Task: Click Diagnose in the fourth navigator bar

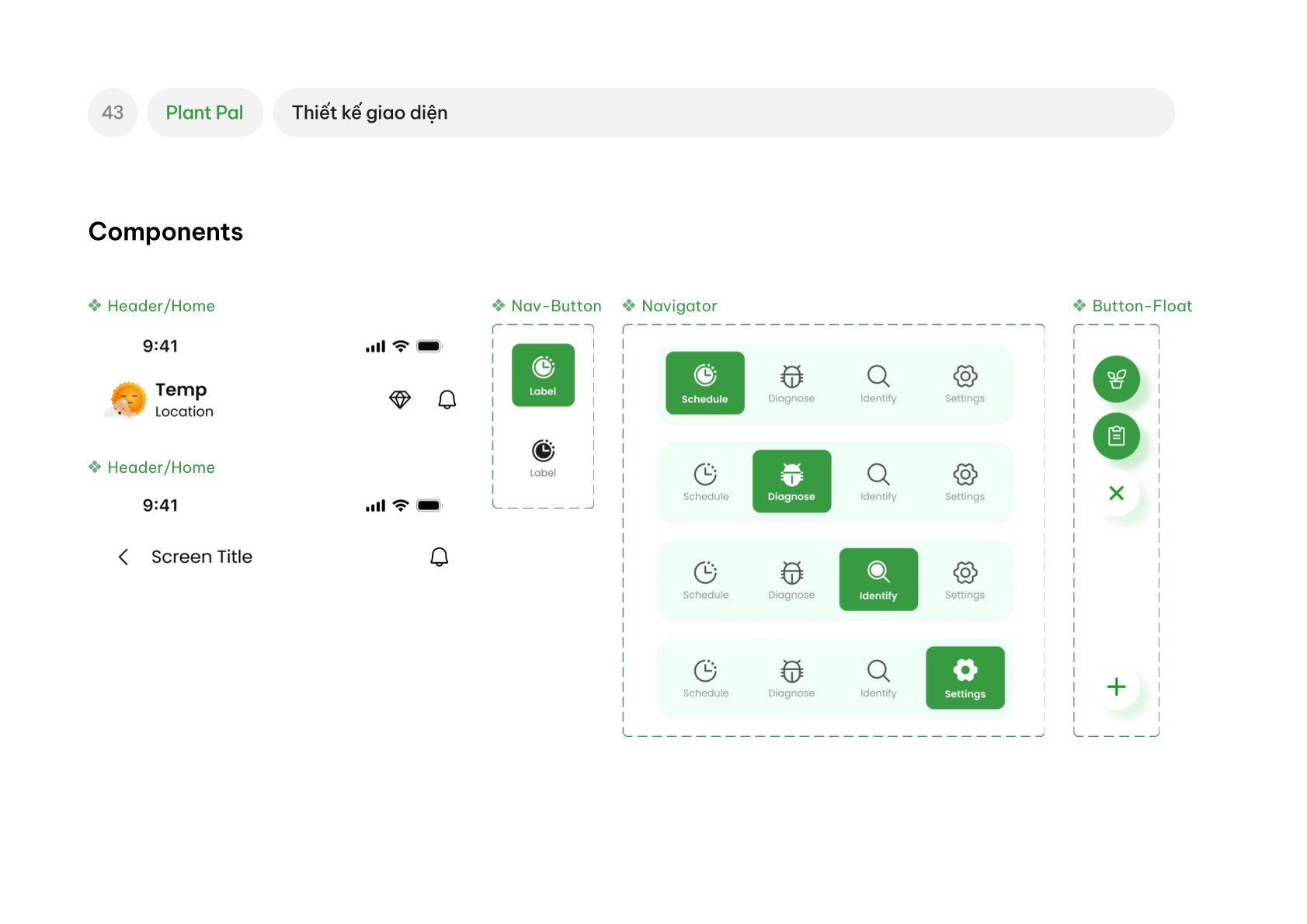Action: point(791,679)
